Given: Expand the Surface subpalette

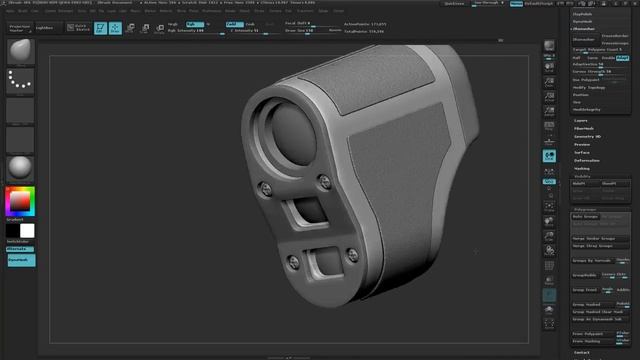Looking at the screenshot, I should [x=582, y=153].
